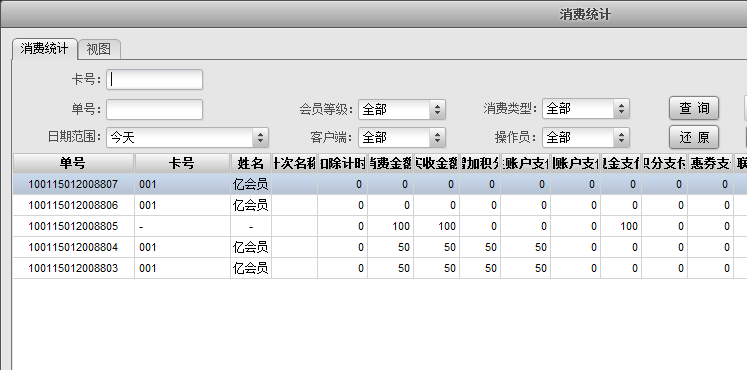This screenshot has width=747, height=370.
Task: Select order row 100115012008807
Action: coord(379,184)
